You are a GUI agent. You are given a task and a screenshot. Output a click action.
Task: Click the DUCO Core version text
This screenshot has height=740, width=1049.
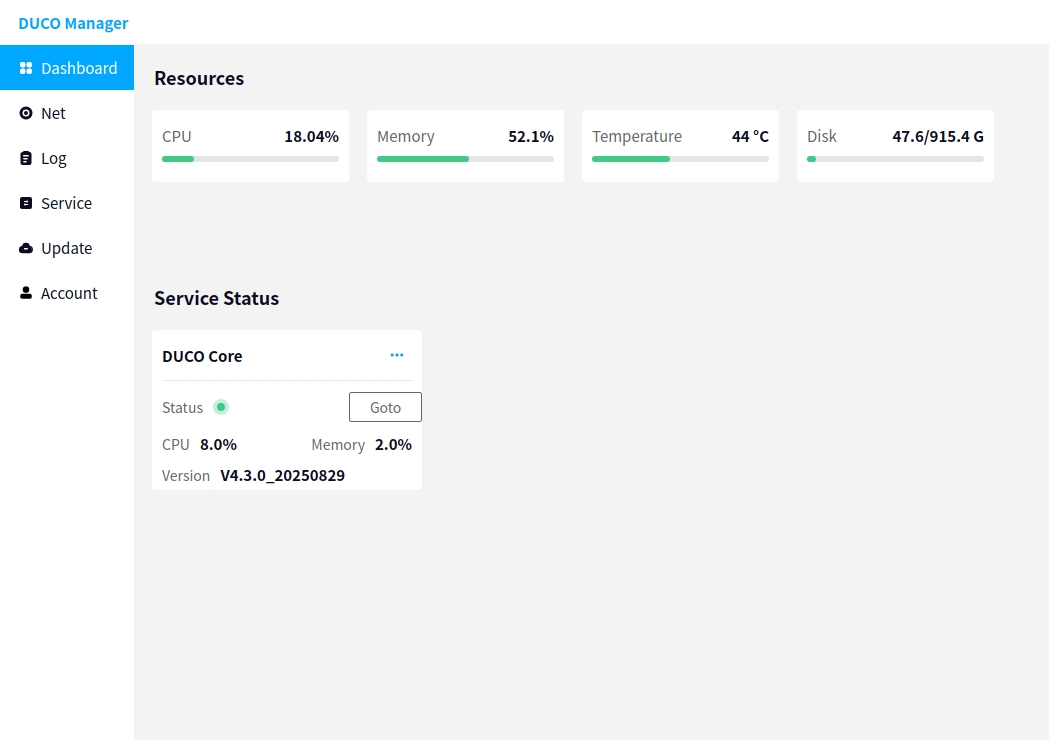[x=282, y=476]
